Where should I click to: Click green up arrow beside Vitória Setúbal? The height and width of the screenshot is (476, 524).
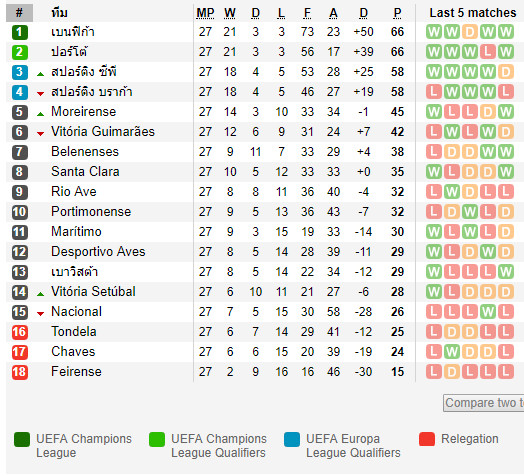tap(40, 294)
